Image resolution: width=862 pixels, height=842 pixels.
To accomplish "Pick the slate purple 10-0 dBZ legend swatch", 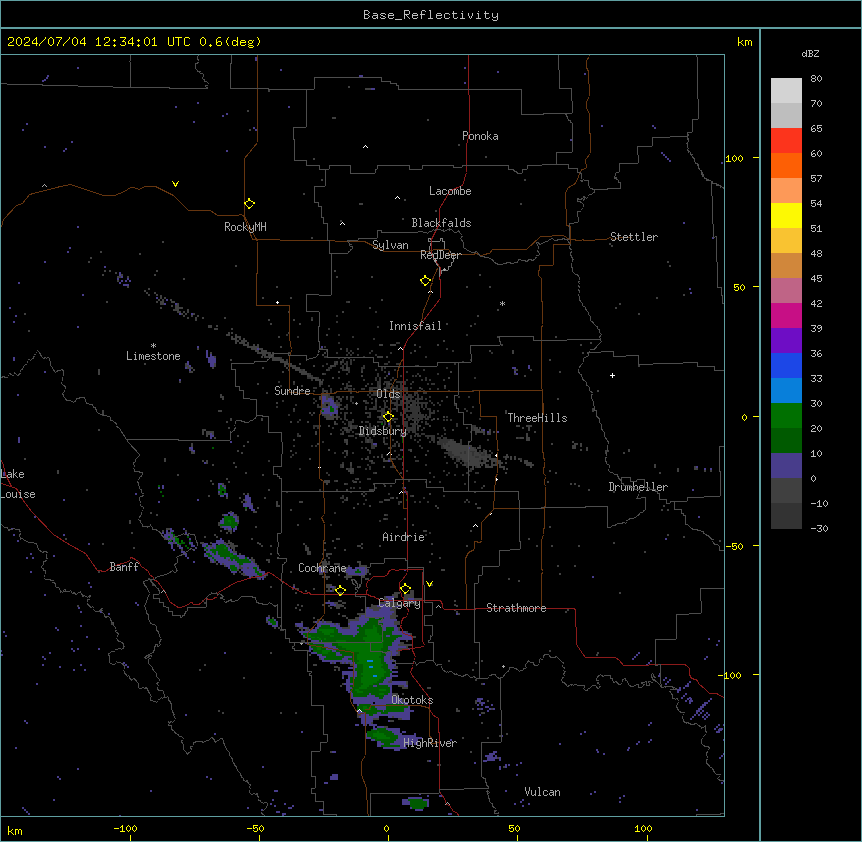I will click(x=786, y=466).
